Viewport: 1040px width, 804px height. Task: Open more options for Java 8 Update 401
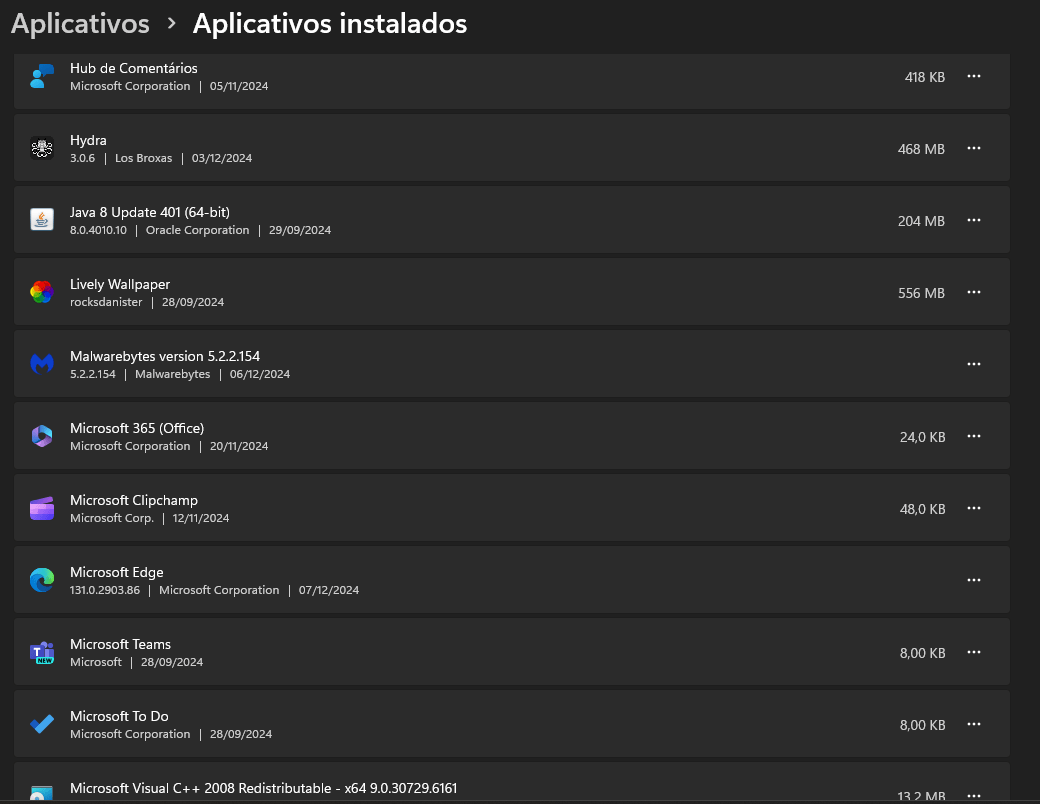click(x=974, y=220)
